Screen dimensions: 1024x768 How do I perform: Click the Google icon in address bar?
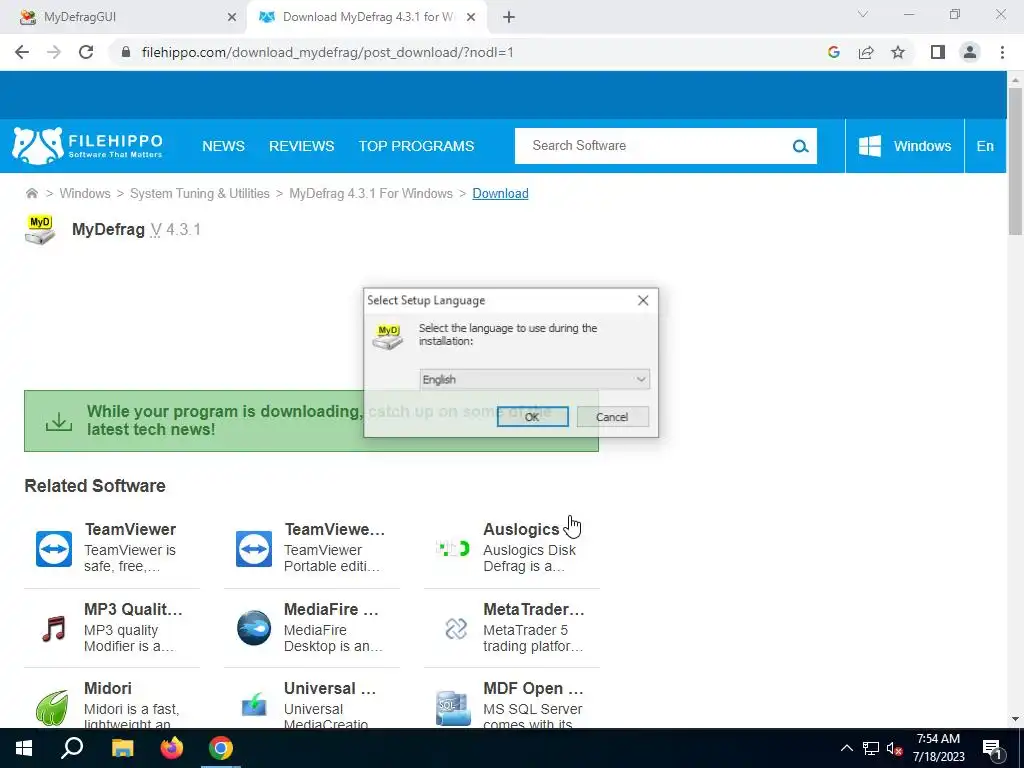[833, 52]
